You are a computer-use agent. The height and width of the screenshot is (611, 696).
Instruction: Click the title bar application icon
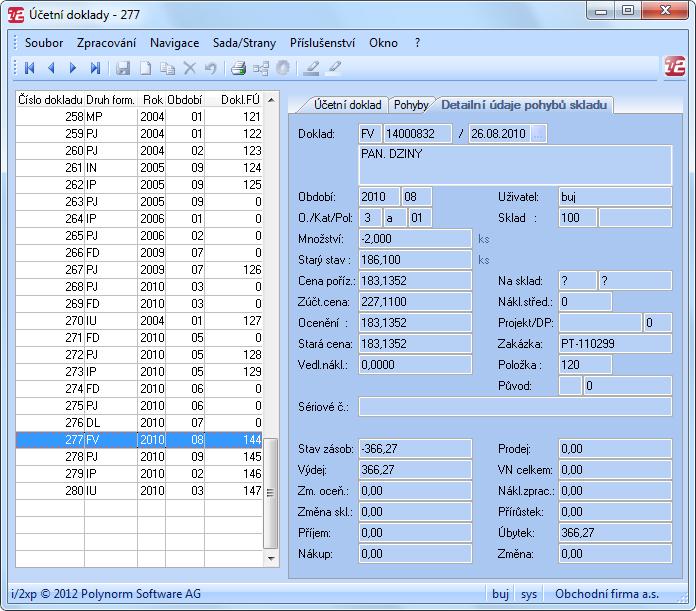click(16, 15)
